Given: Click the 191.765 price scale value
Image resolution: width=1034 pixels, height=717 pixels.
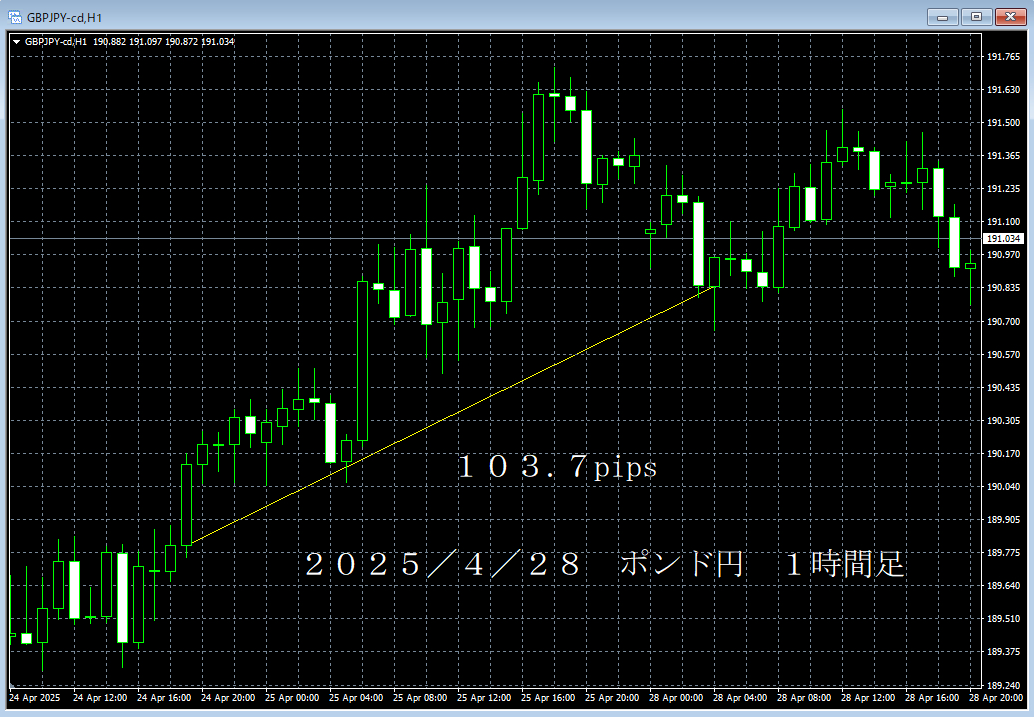Looking at the screenshot, I should pos(1003,57).
